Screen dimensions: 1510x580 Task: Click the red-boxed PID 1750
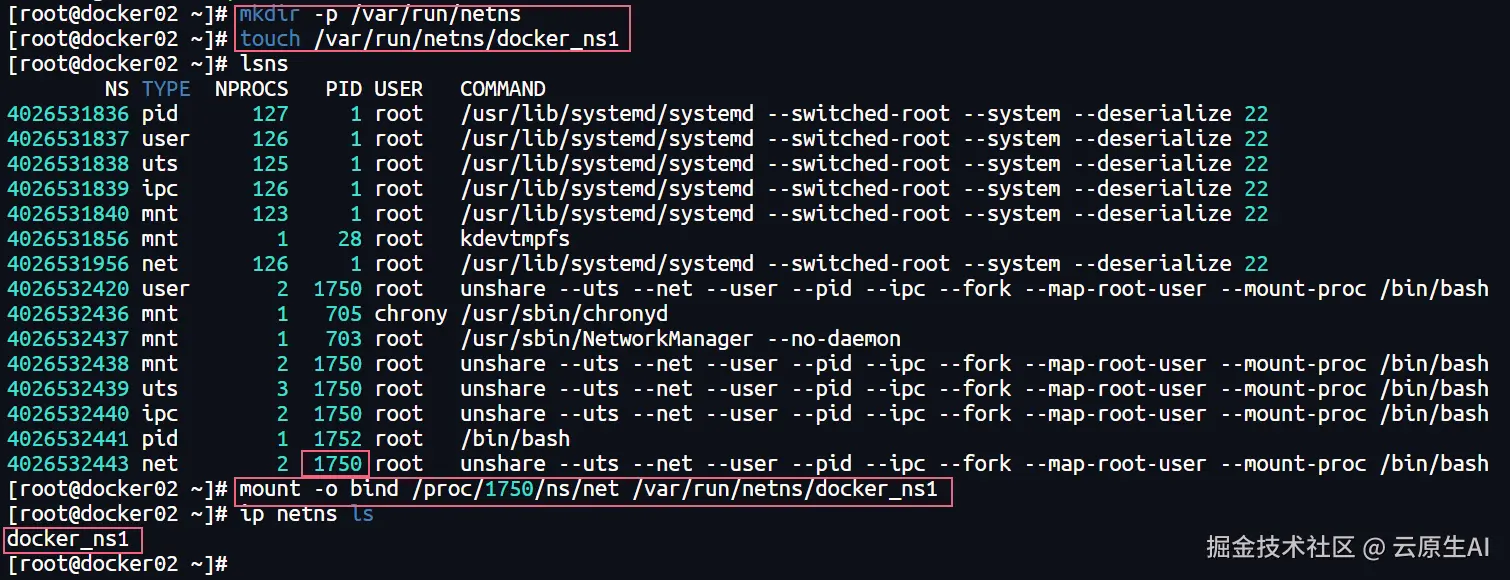[x=337, y=464]
